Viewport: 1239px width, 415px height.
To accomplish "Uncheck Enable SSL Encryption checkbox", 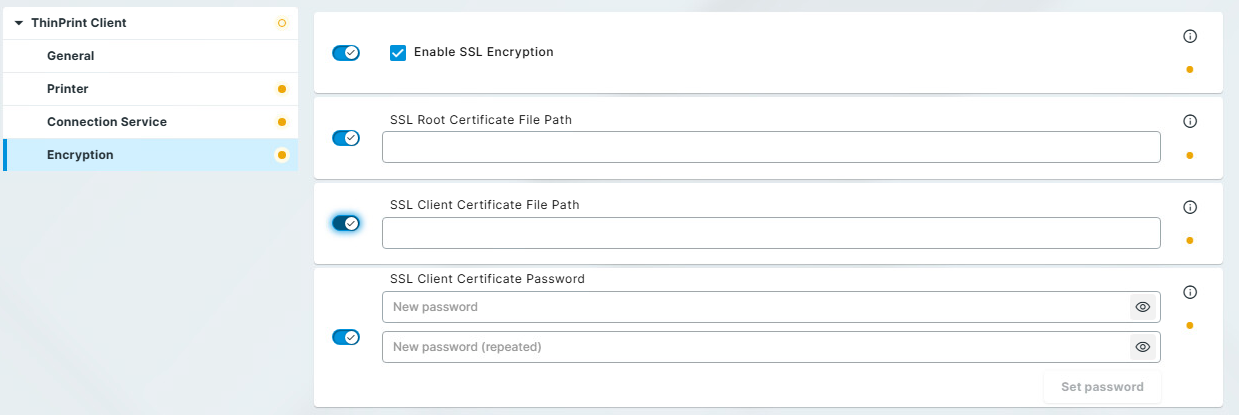I will [x=398, y=52].
